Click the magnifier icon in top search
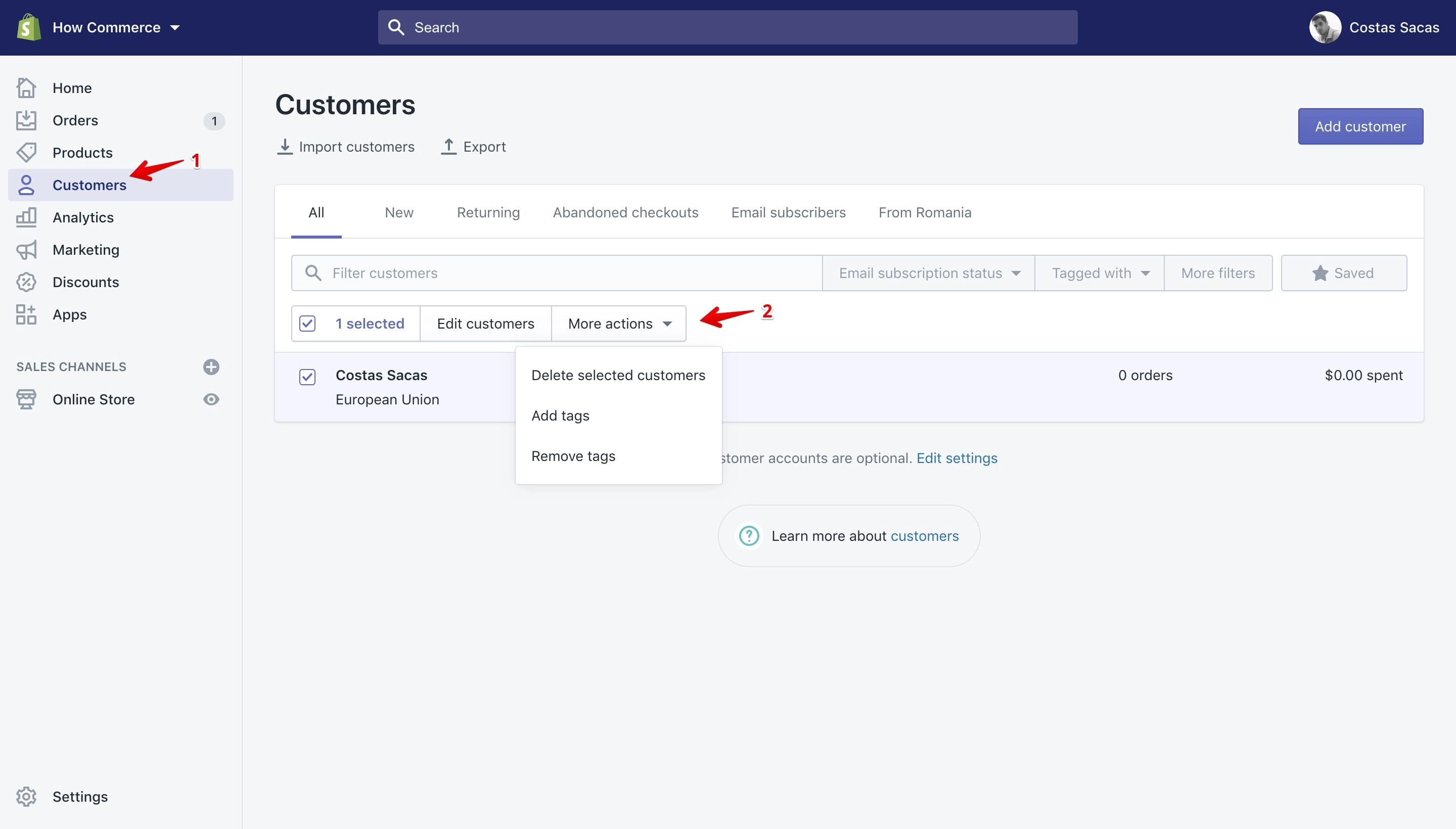Viewport: 1456px width, 829px height. click(x=396, y=27)
